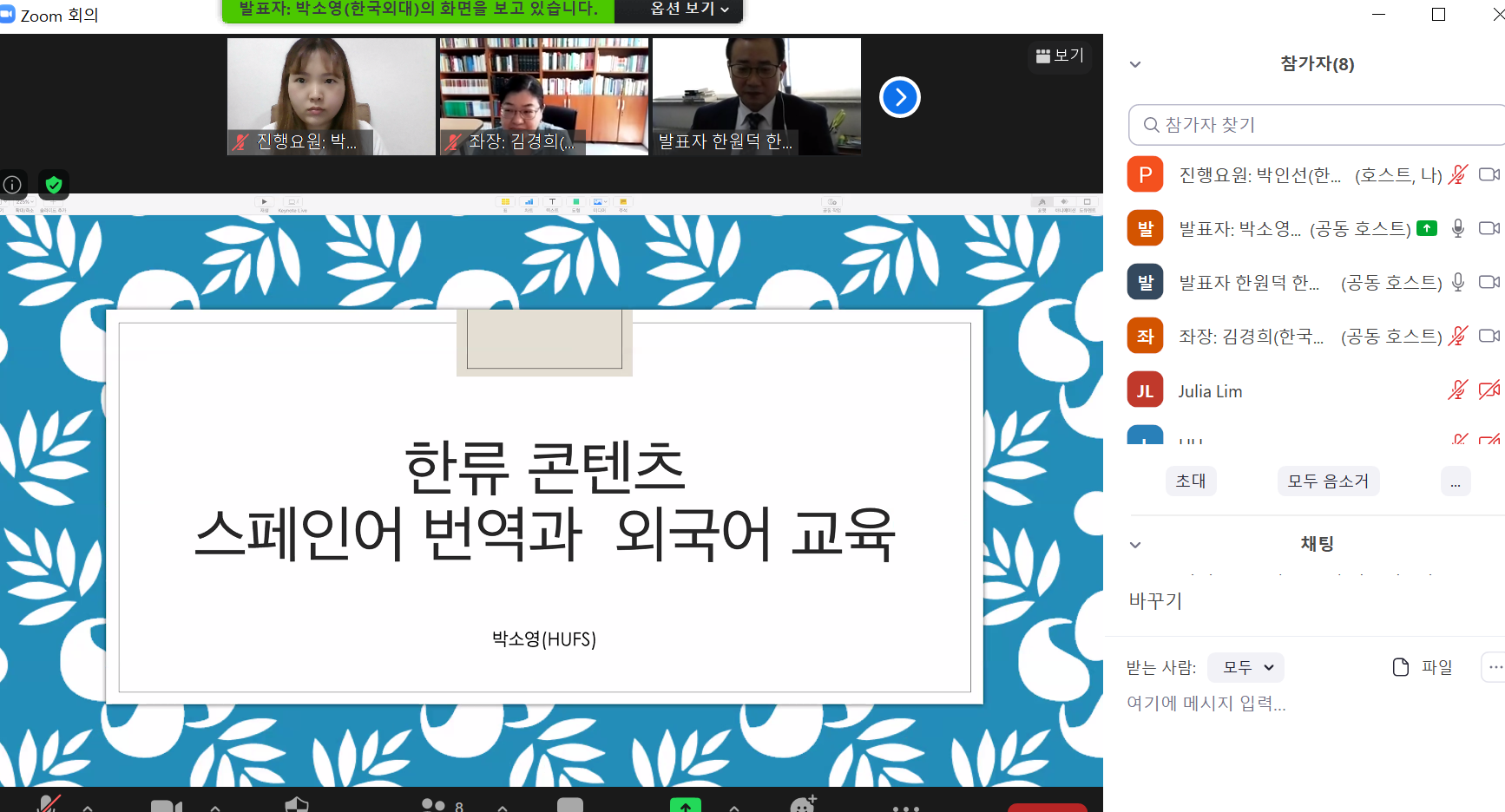Click video icon for 좌장: 김경희 participant
The height and width of the screenshot is (812, 1505).
(1489, 336)
